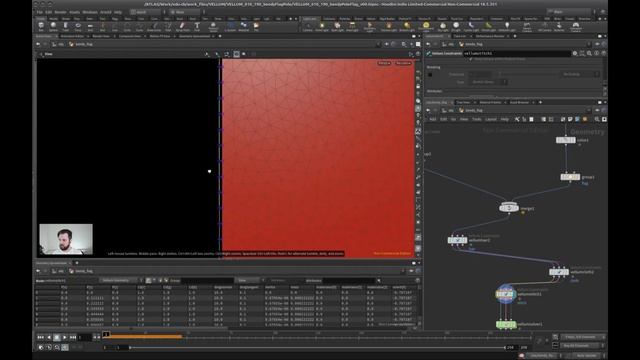Screen dimensions: 640x360
Task: Open the No Scaling dropdown
Action: tap(580, 74)
